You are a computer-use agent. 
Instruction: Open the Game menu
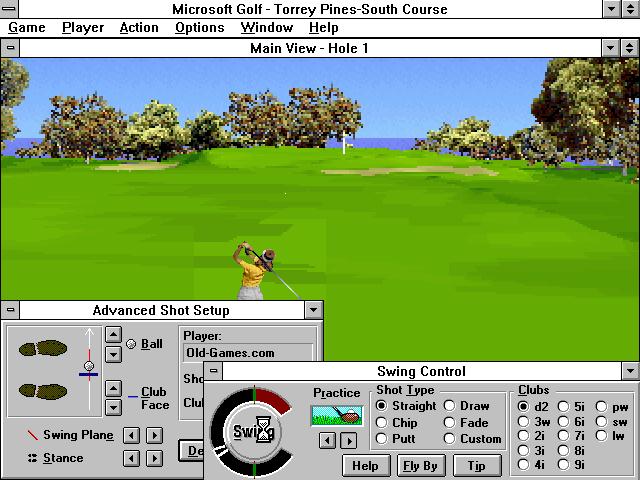click(x=27, y=28)
